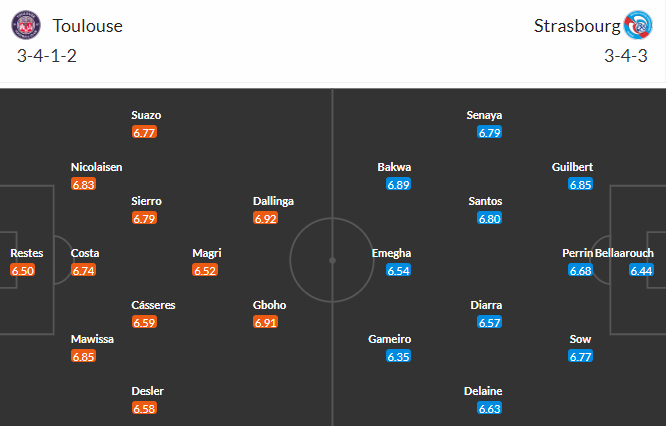Select goalkeeper Bellaarouch

[626, 253]
